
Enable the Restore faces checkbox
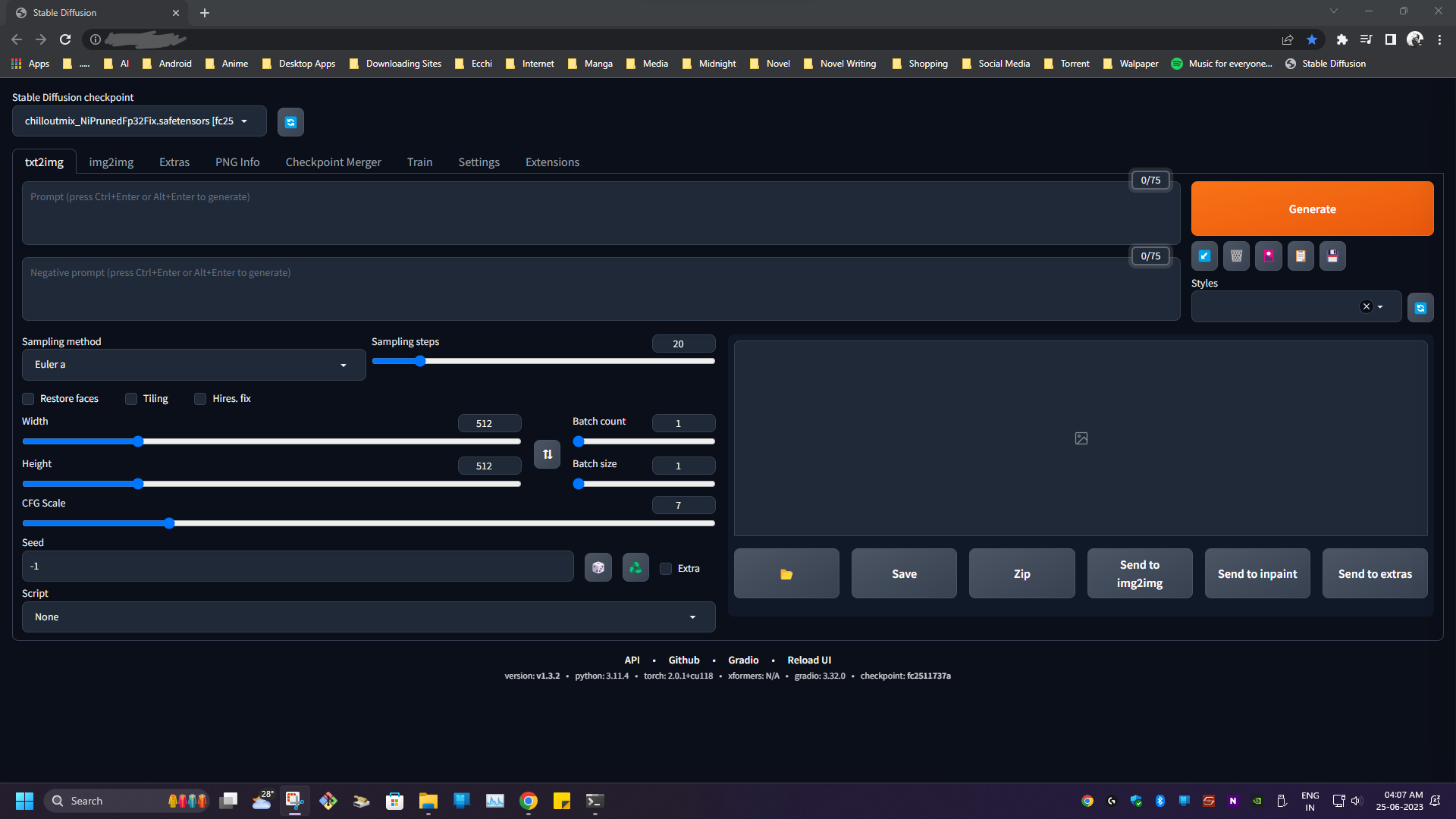tap(27, 398)
